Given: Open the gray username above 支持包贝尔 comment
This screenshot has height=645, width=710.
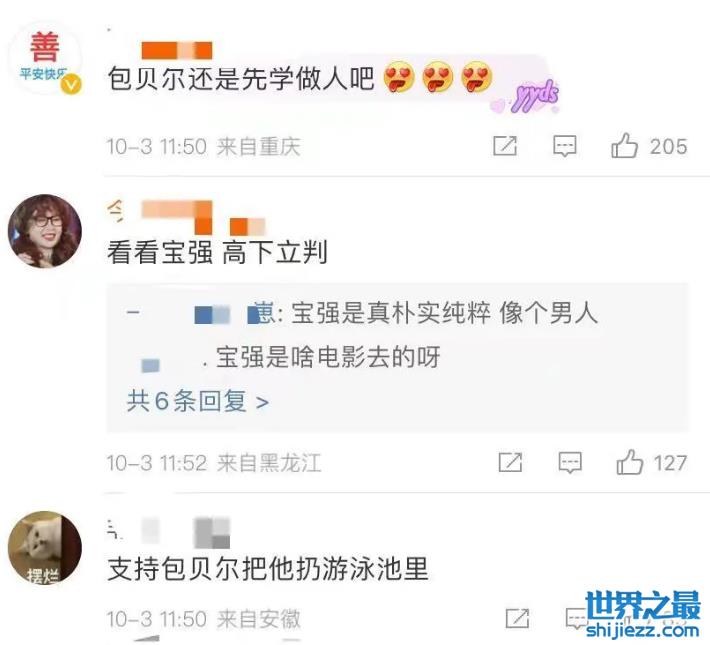Looking at the screenshot, I should (168, 532).
